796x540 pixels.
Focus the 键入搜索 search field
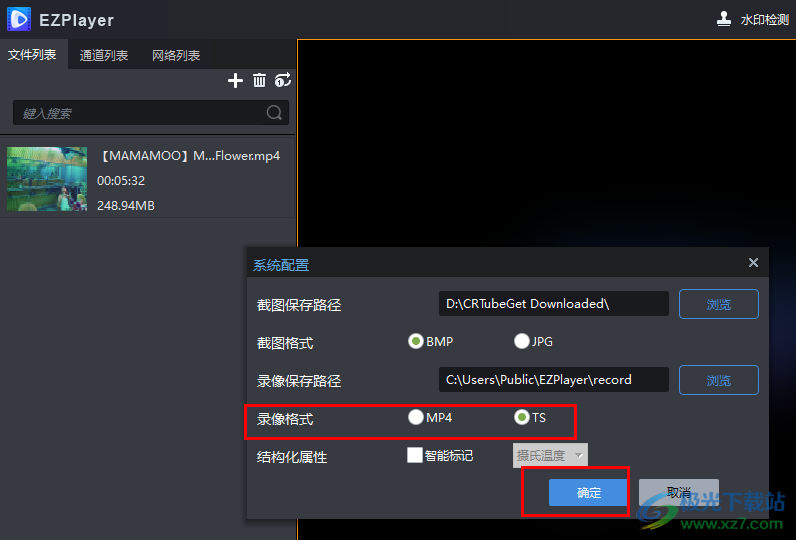[x=151, y=113]
